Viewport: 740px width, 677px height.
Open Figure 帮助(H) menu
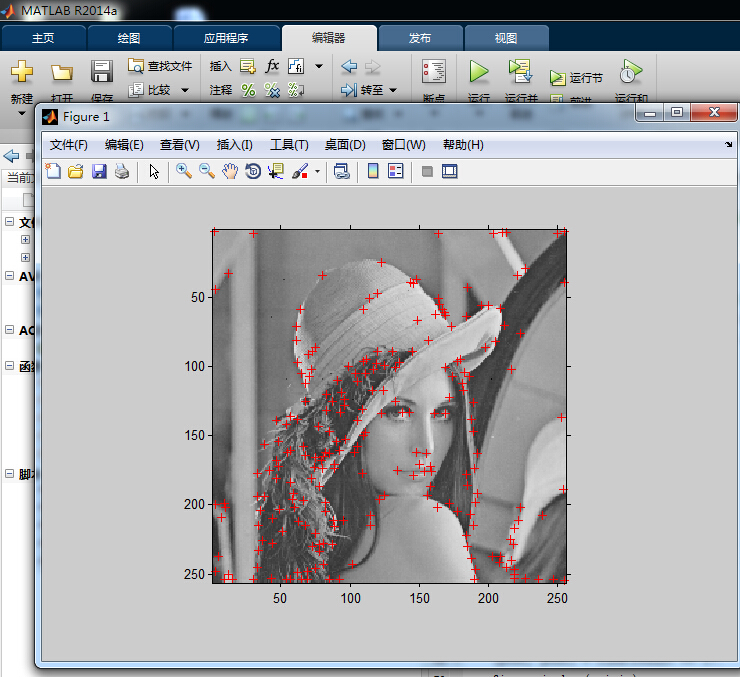coord(463,145)
